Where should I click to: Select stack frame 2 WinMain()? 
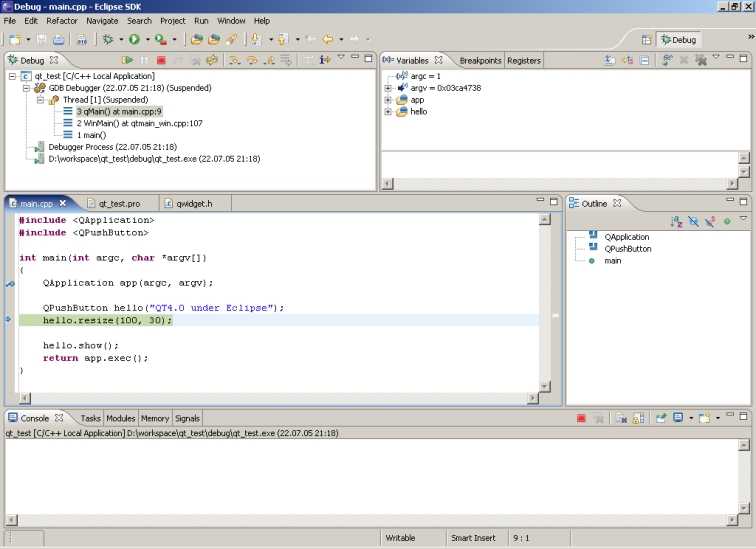point(139,123)
